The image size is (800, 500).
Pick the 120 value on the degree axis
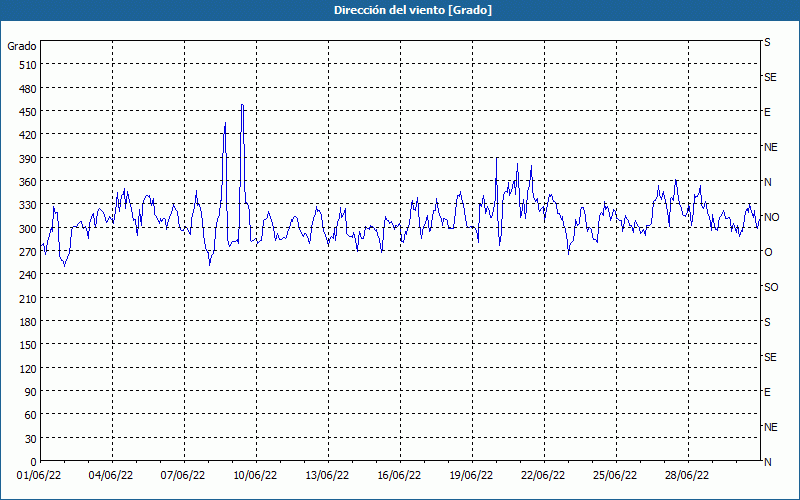(x=29, y=369)
